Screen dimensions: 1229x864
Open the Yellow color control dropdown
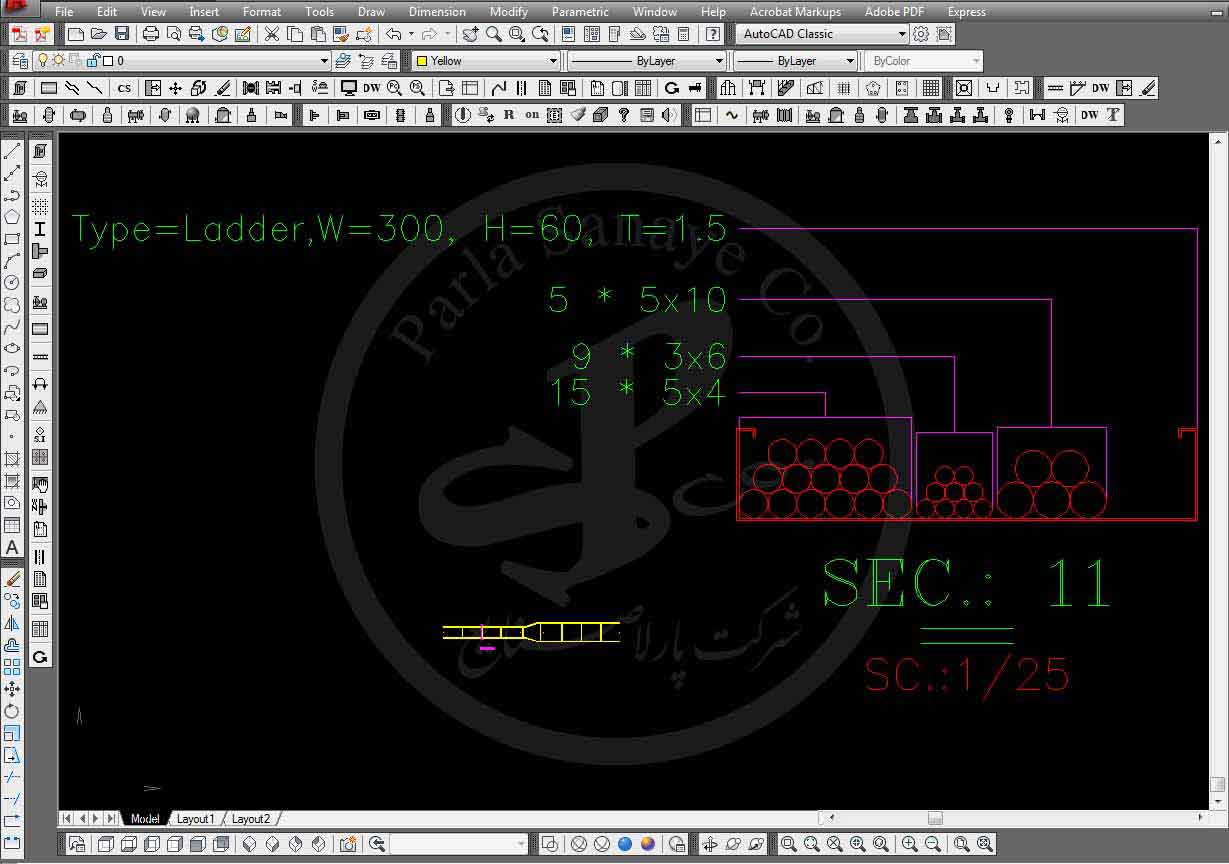pos(553,61)
